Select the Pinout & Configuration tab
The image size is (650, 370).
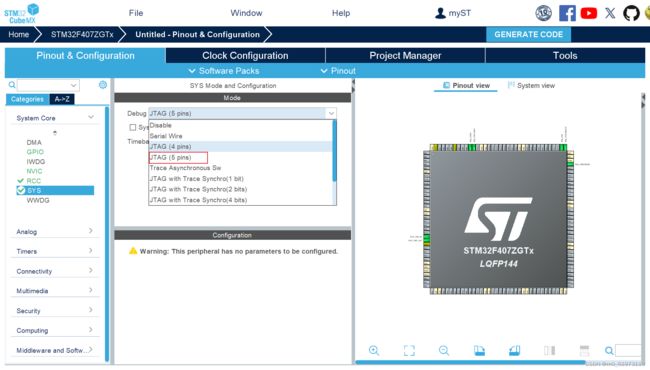click(85, 56)
